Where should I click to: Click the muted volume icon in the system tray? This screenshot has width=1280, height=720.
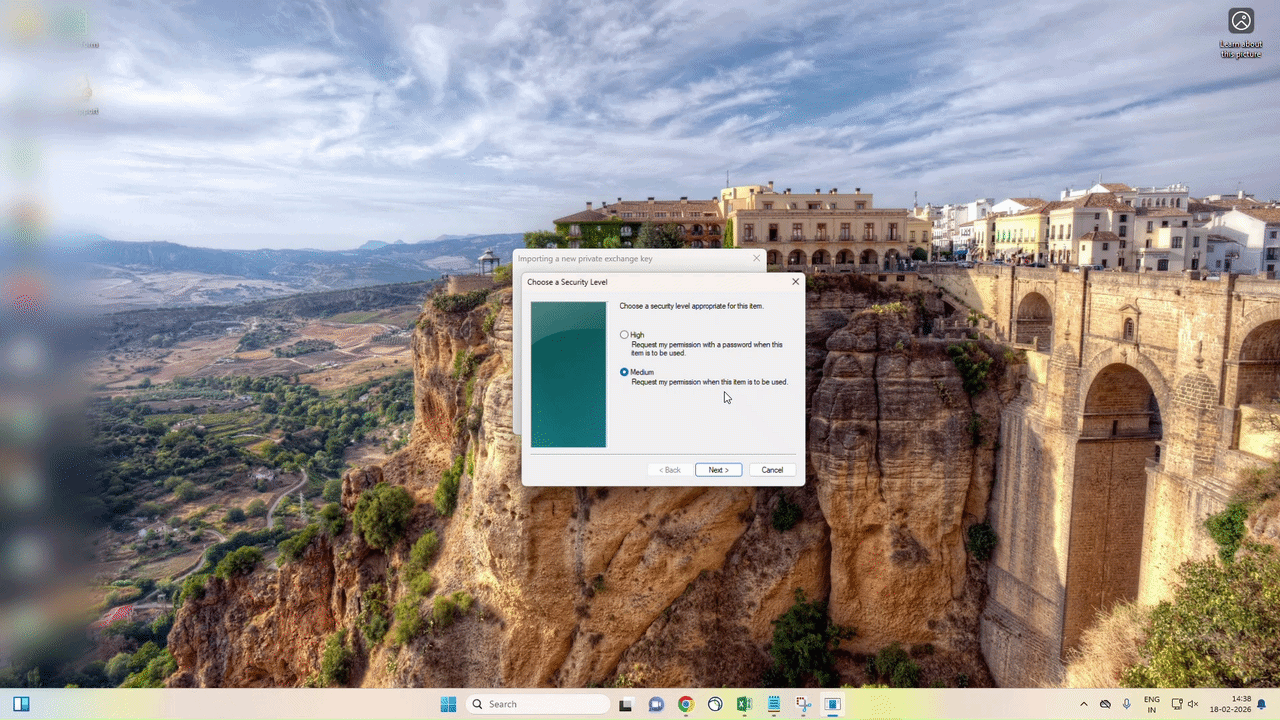pyautogui.click(x=1193, y=704)
